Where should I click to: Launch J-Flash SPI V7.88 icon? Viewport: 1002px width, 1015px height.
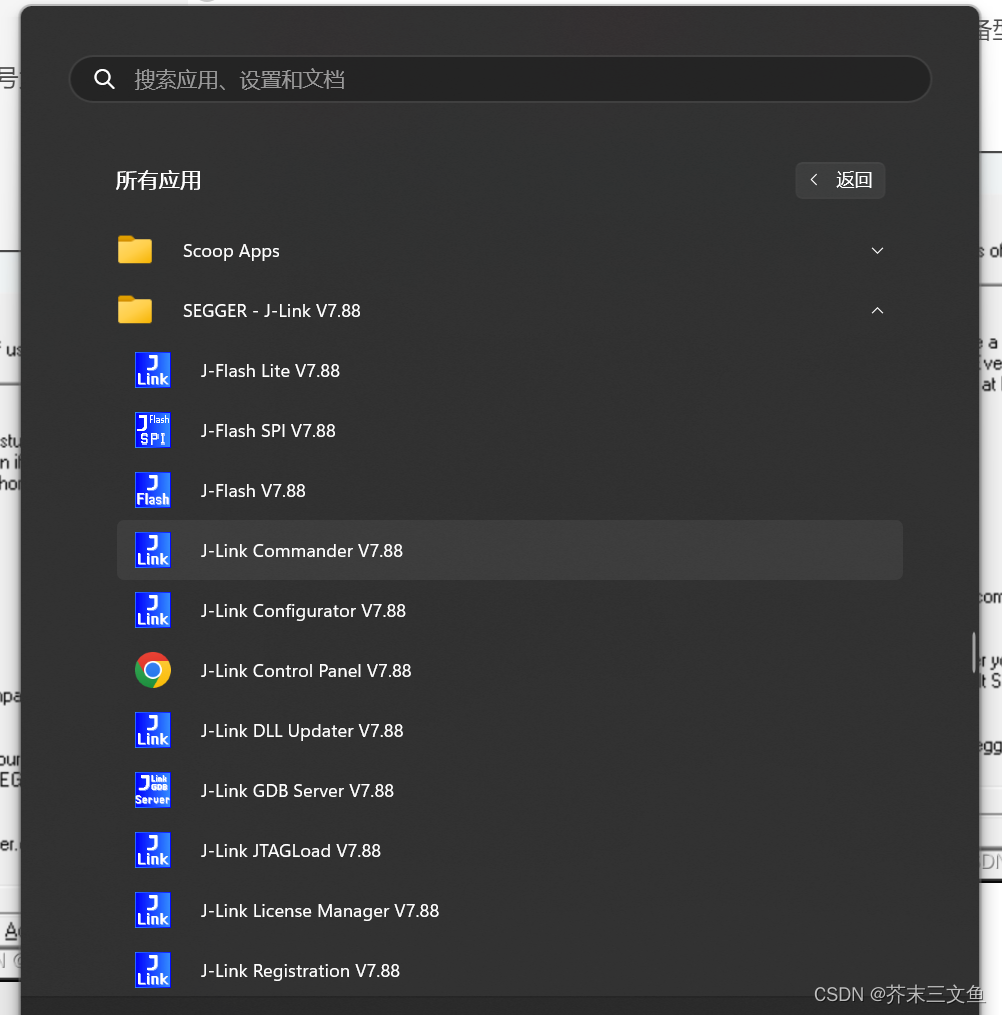tap(153, 430)
